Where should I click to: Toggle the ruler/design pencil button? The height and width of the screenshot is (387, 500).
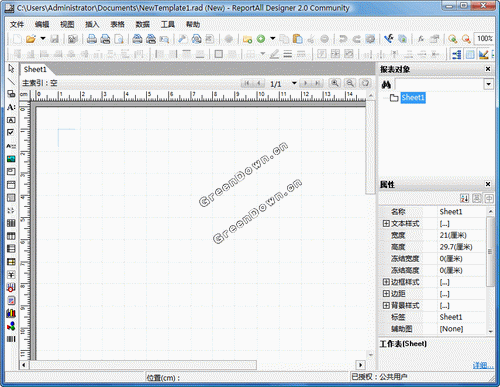pyautogui.click(x=483, y=54)
